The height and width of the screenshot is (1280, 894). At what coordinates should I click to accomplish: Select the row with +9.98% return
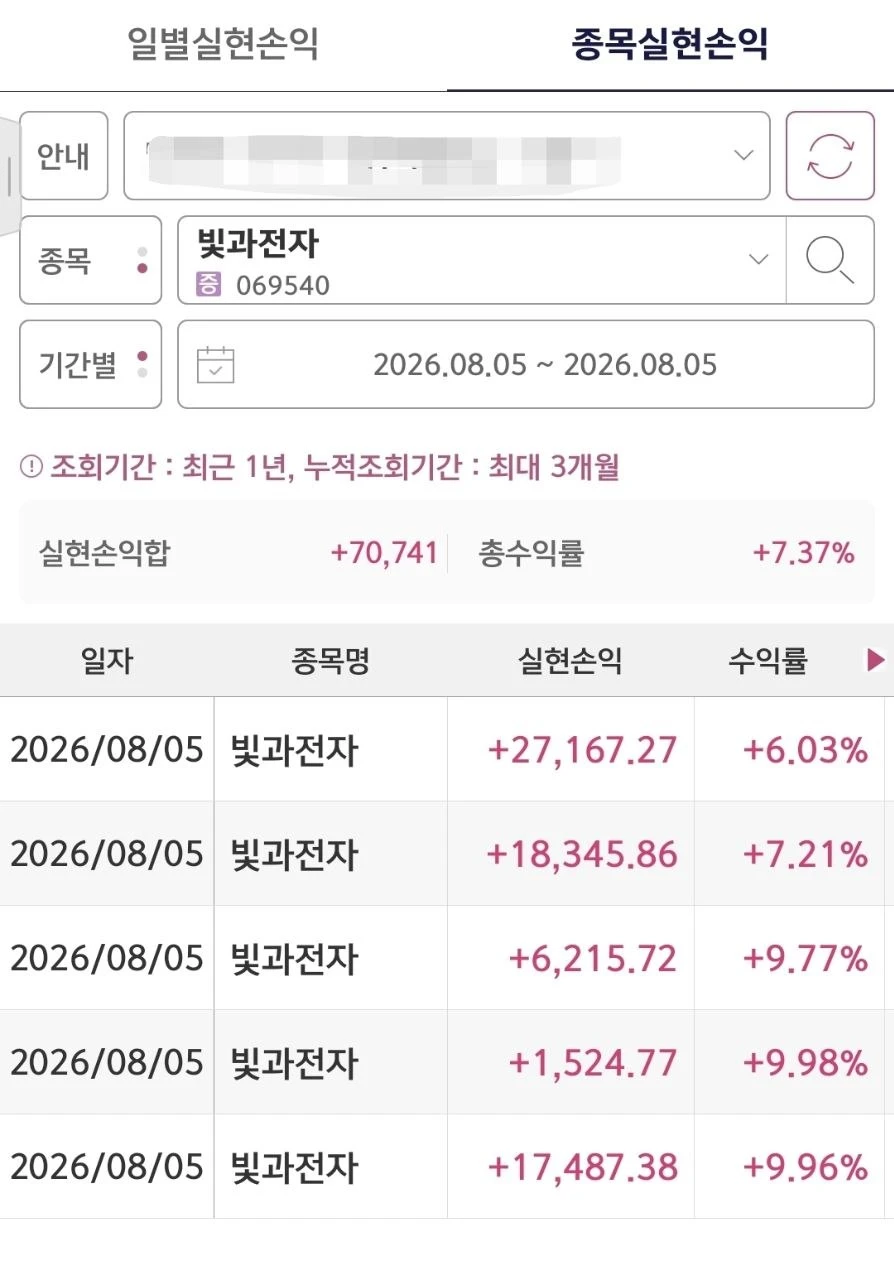click(x=447, y=1062)
